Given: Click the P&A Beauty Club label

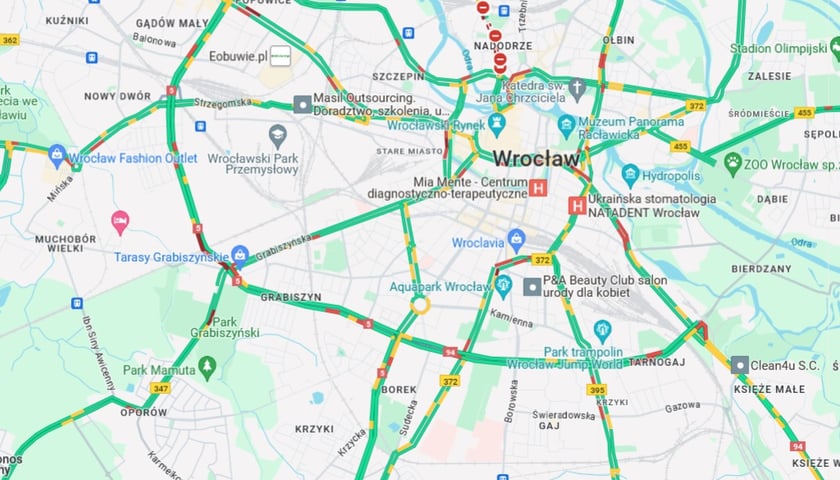Looking at the screenshot, I should point(605,286).
